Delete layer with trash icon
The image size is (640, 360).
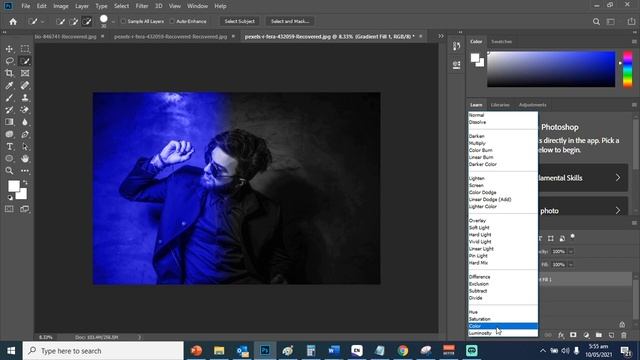(x=624, y=335)
